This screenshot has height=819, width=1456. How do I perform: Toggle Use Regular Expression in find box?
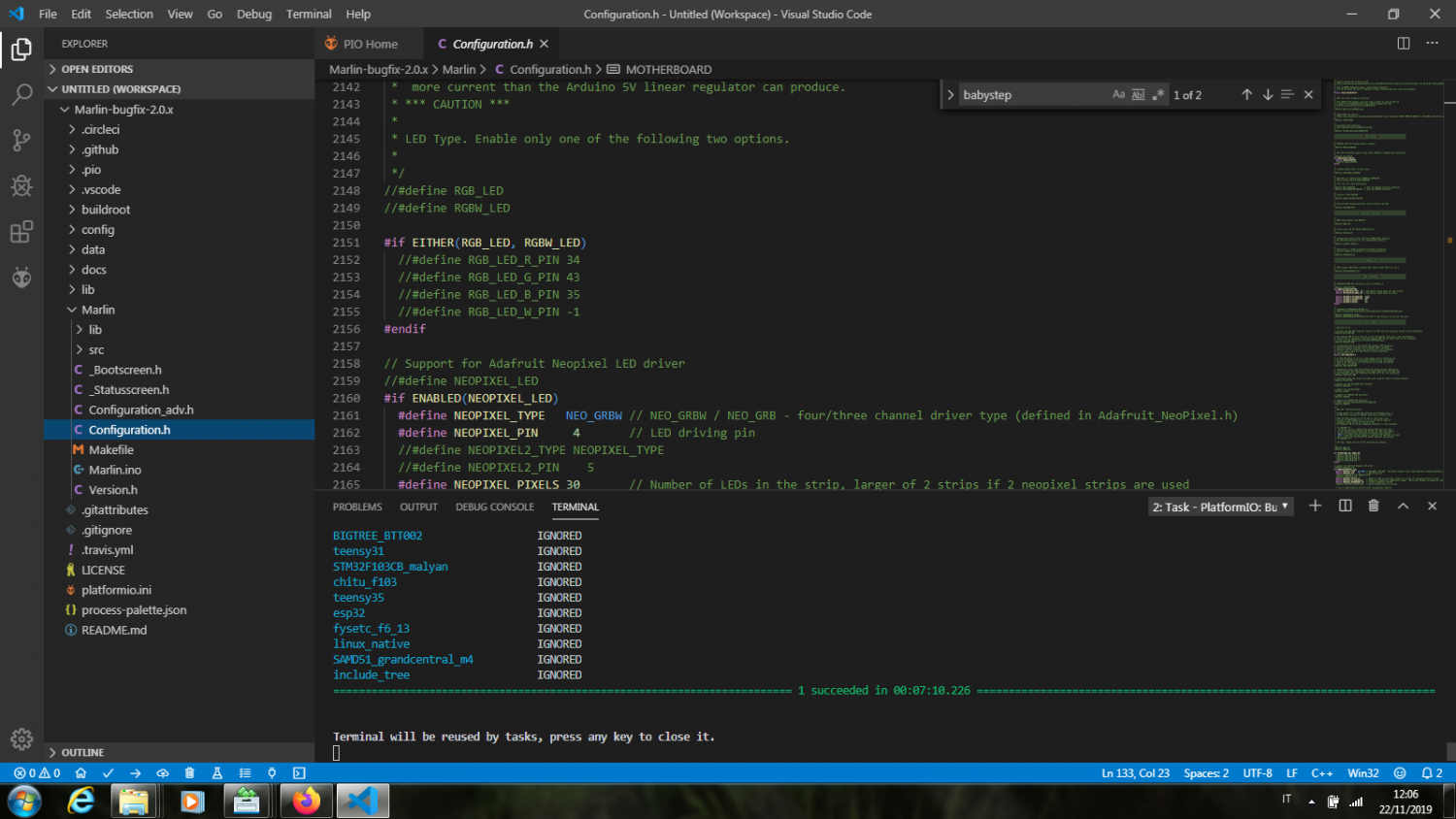[1158, 95]
